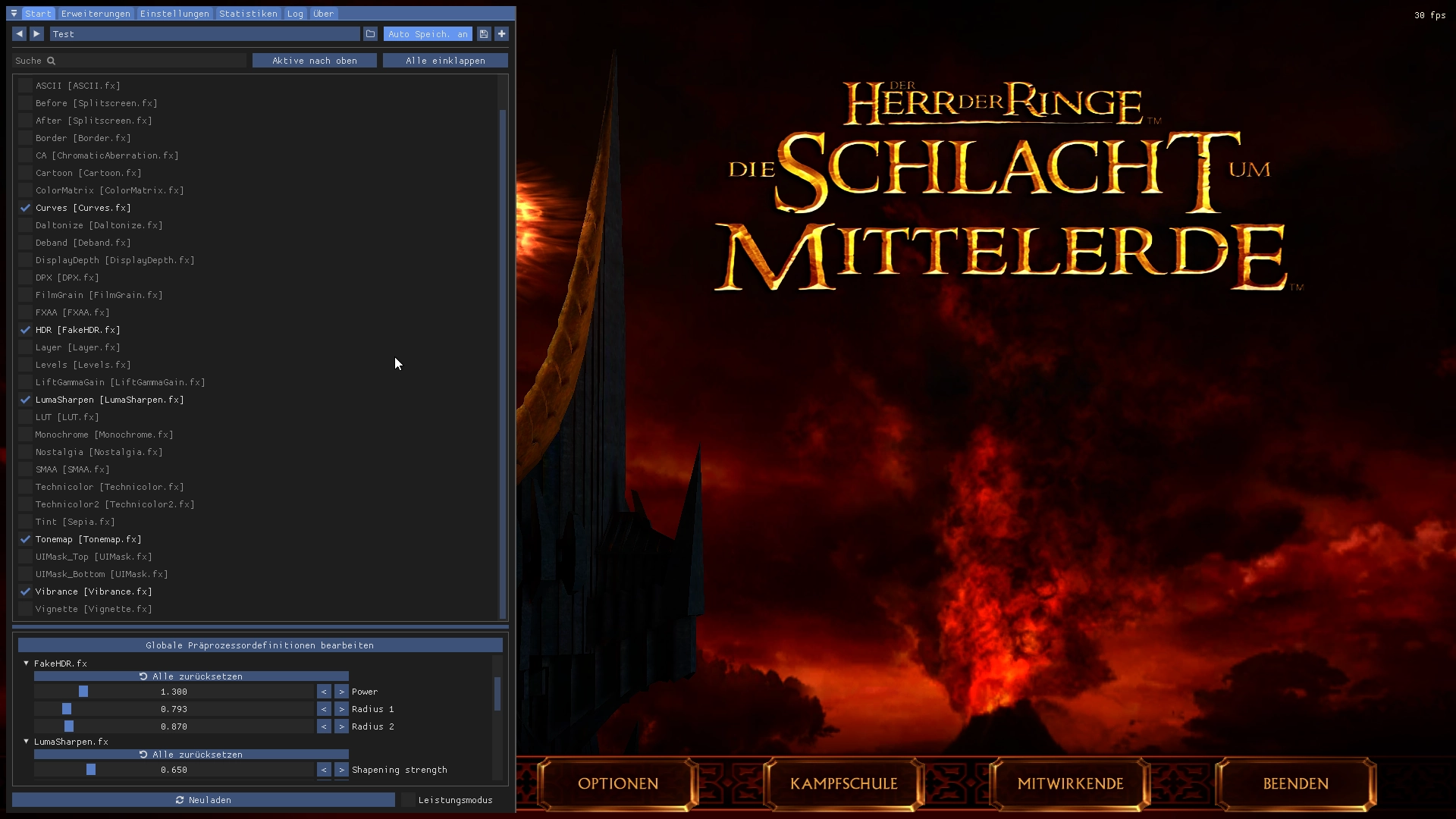Viewport: 1456px width, 819px height.
Task: Collapse the FakeHDR.fx settings section
Action: click(27, 664)
